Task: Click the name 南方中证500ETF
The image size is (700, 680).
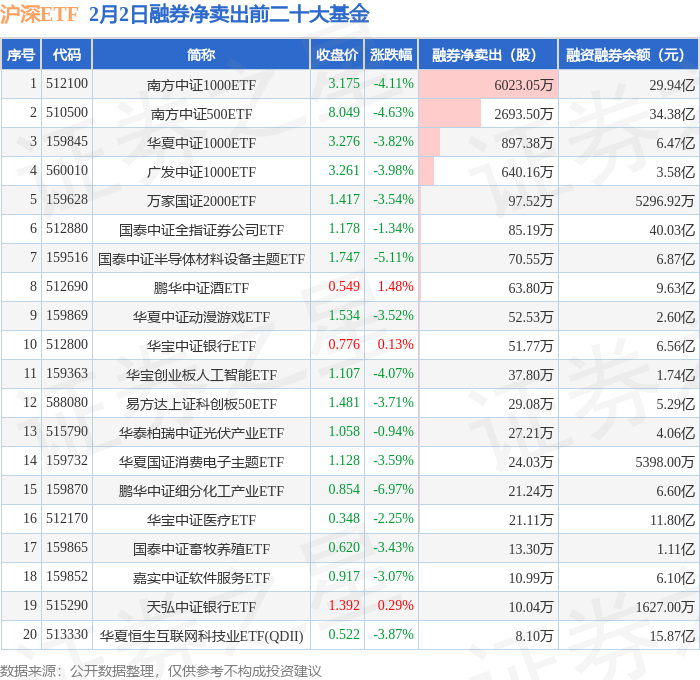Action: coord(201,114)
